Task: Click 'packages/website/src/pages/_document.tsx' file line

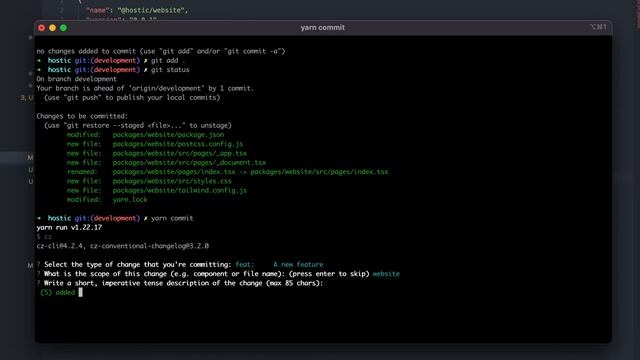Action: [166, 162]
